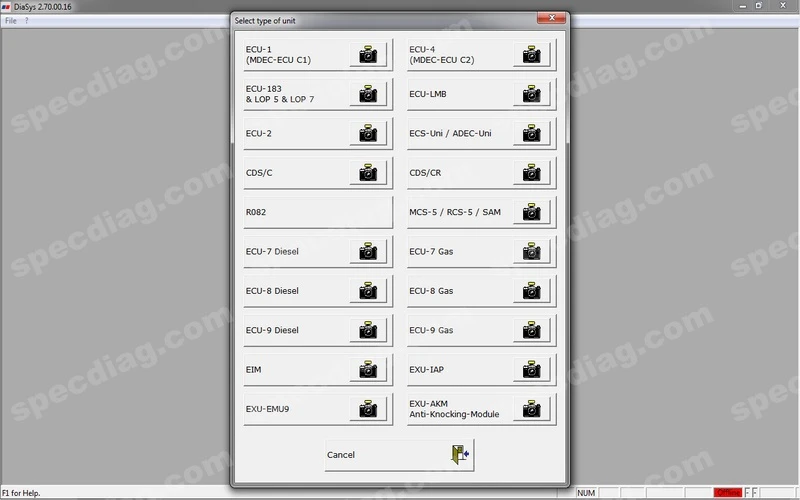The height and width of the screenshot is (500, 800).
Task: Open the ? help menu
Action: [27, 21]
